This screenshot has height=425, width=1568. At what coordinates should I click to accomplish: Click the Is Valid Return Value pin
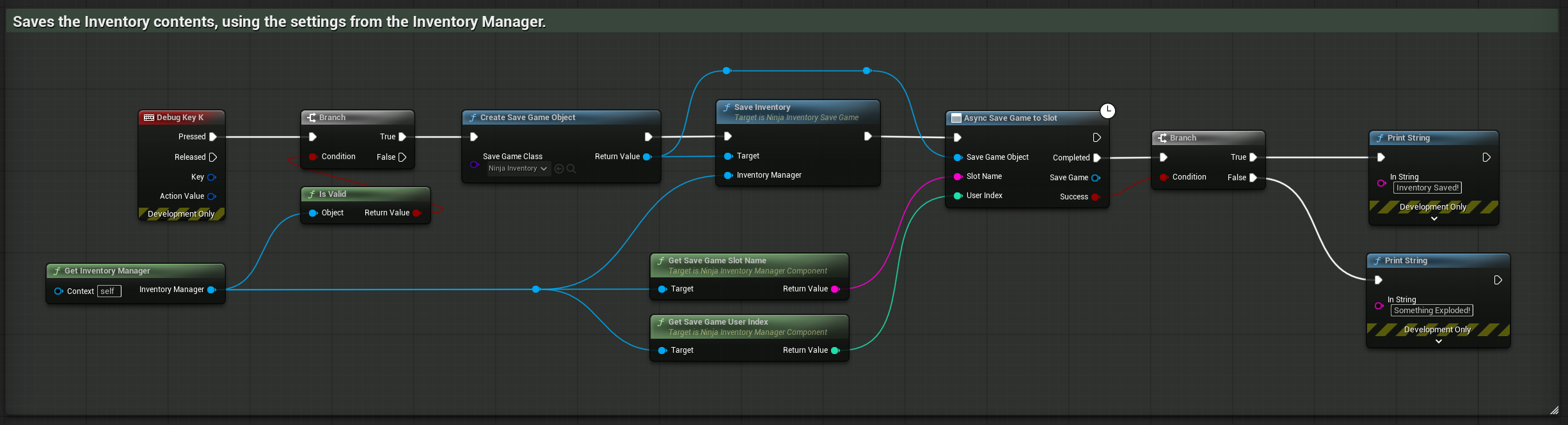point(417,213)
